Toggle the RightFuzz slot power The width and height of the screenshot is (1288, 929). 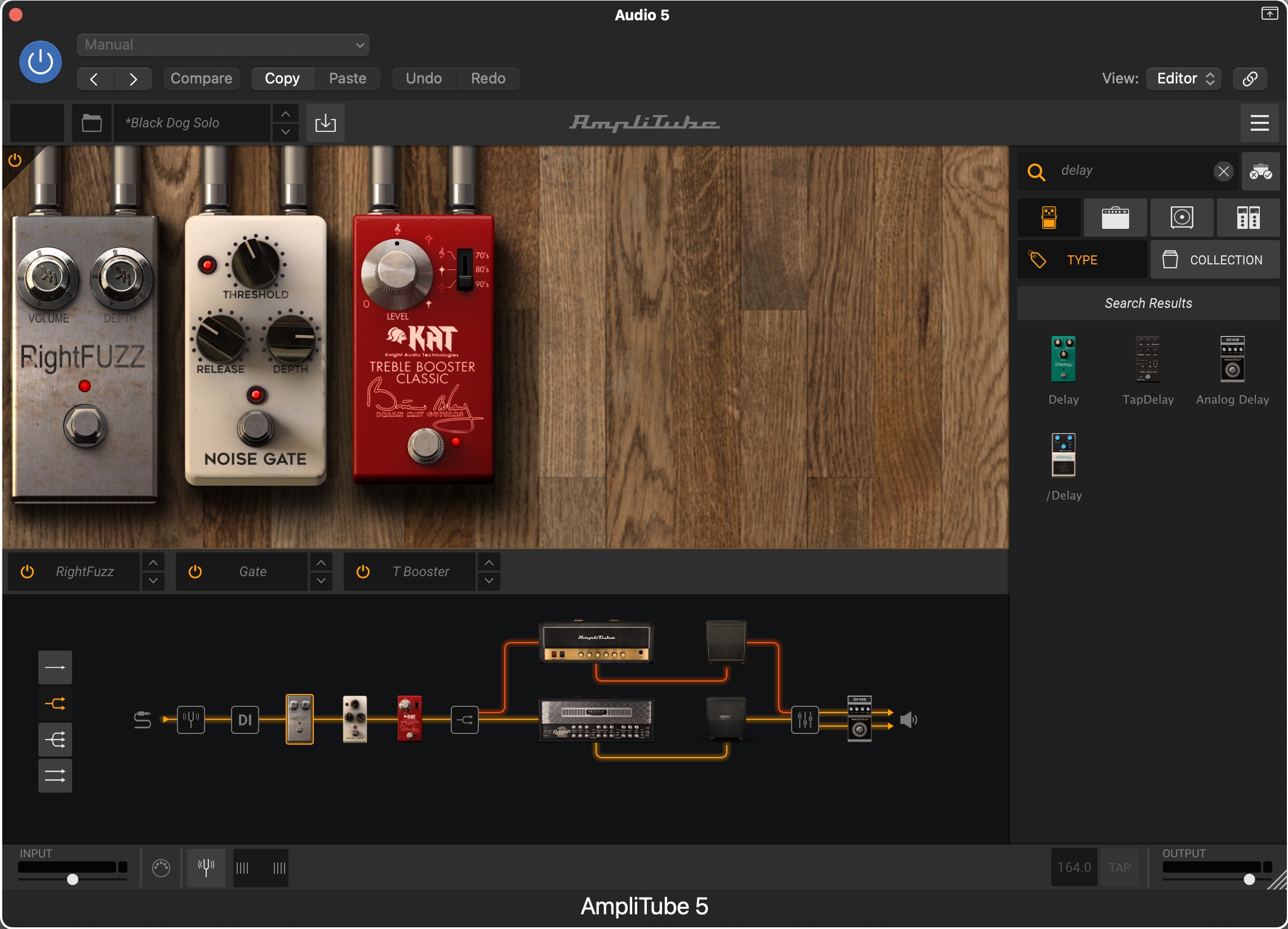point(27,572)
